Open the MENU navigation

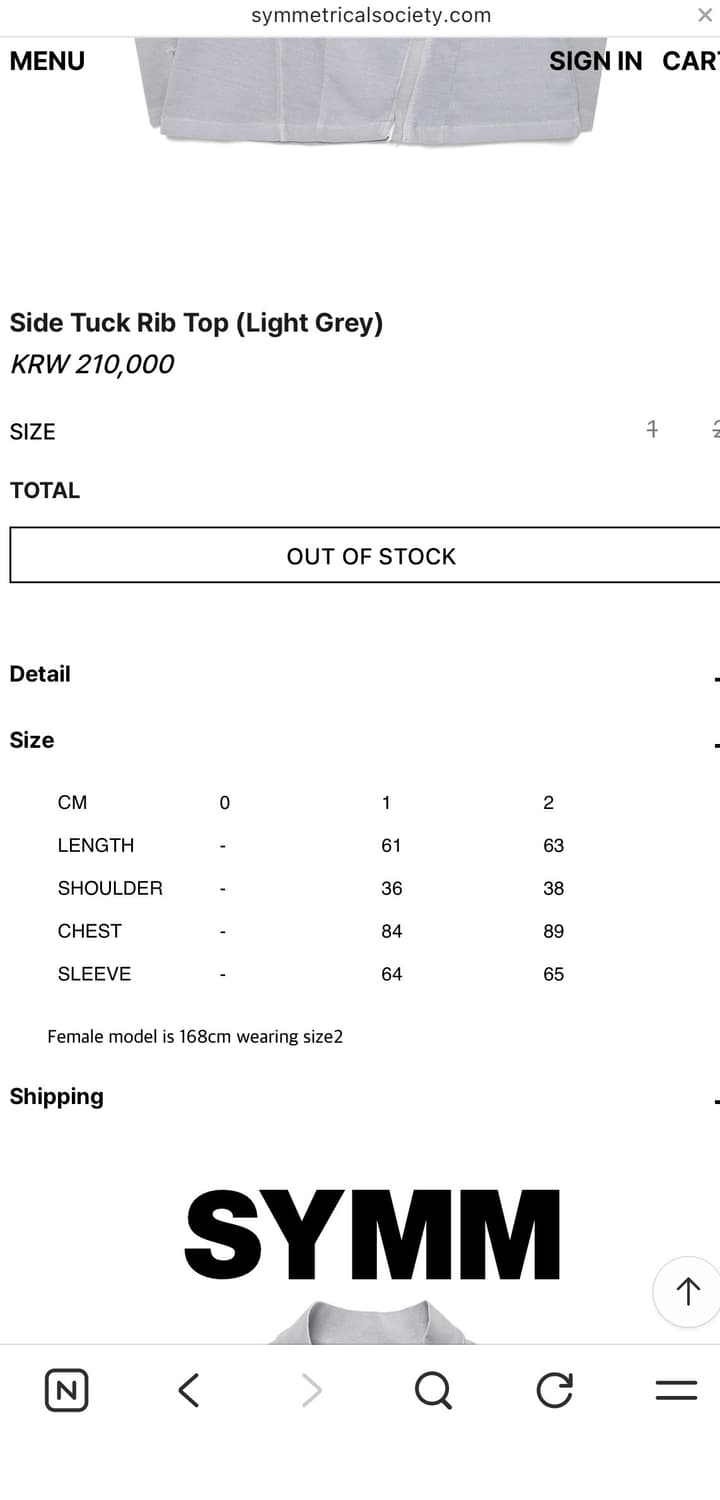click(x=47, y=61)
